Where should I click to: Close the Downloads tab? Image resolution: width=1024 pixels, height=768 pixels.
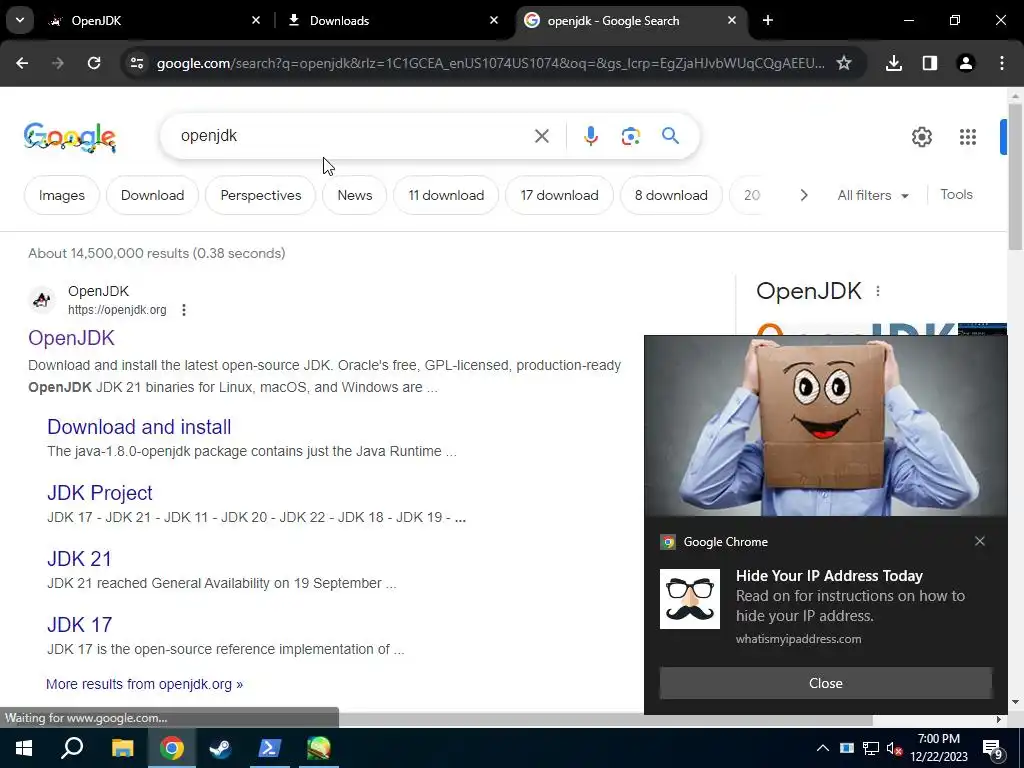pos(494,20)
